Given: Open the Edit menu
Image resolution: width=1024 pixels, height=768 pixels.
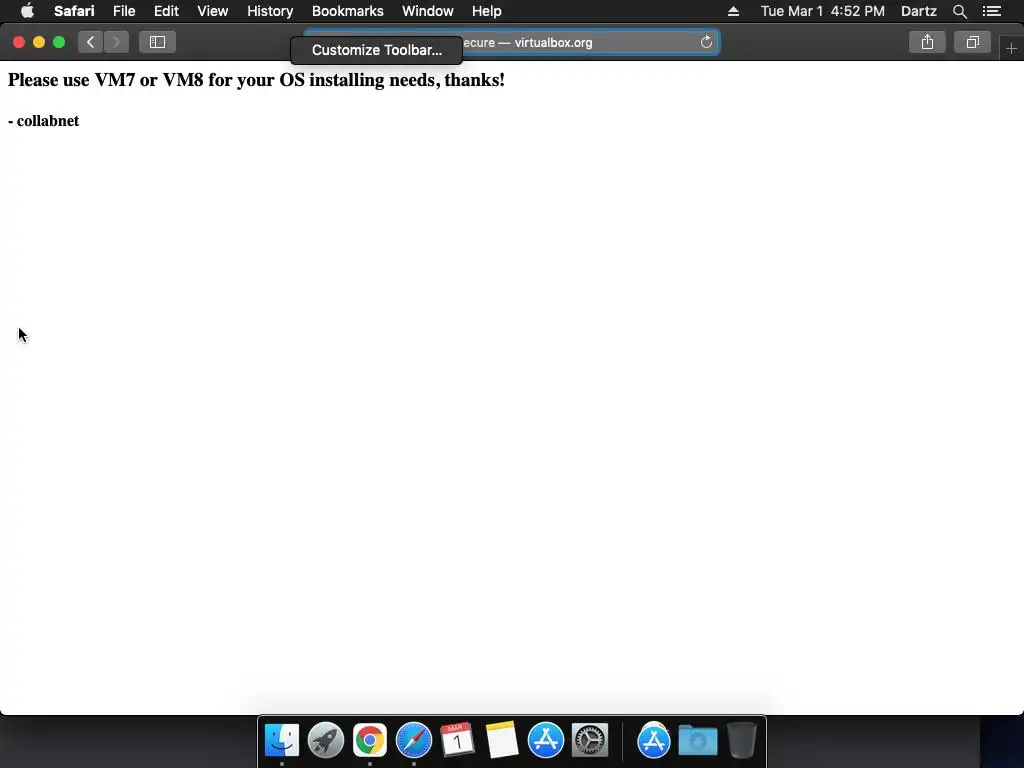Looking at the screenshot, I should 166,11.
